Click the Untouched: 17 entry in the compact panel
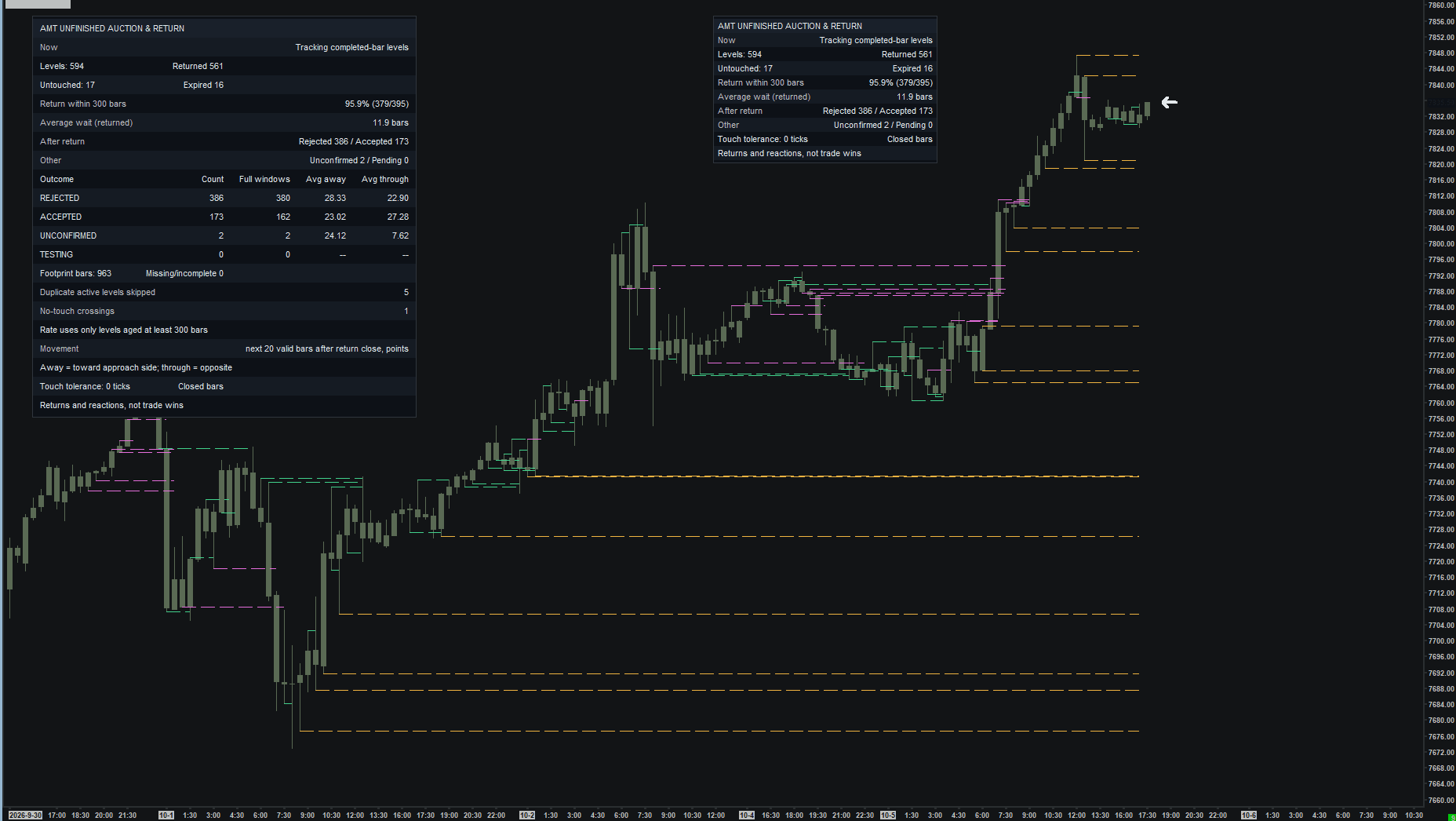Image resolution: width=1456 pixels, height=821 pixels. click(745, 68)
